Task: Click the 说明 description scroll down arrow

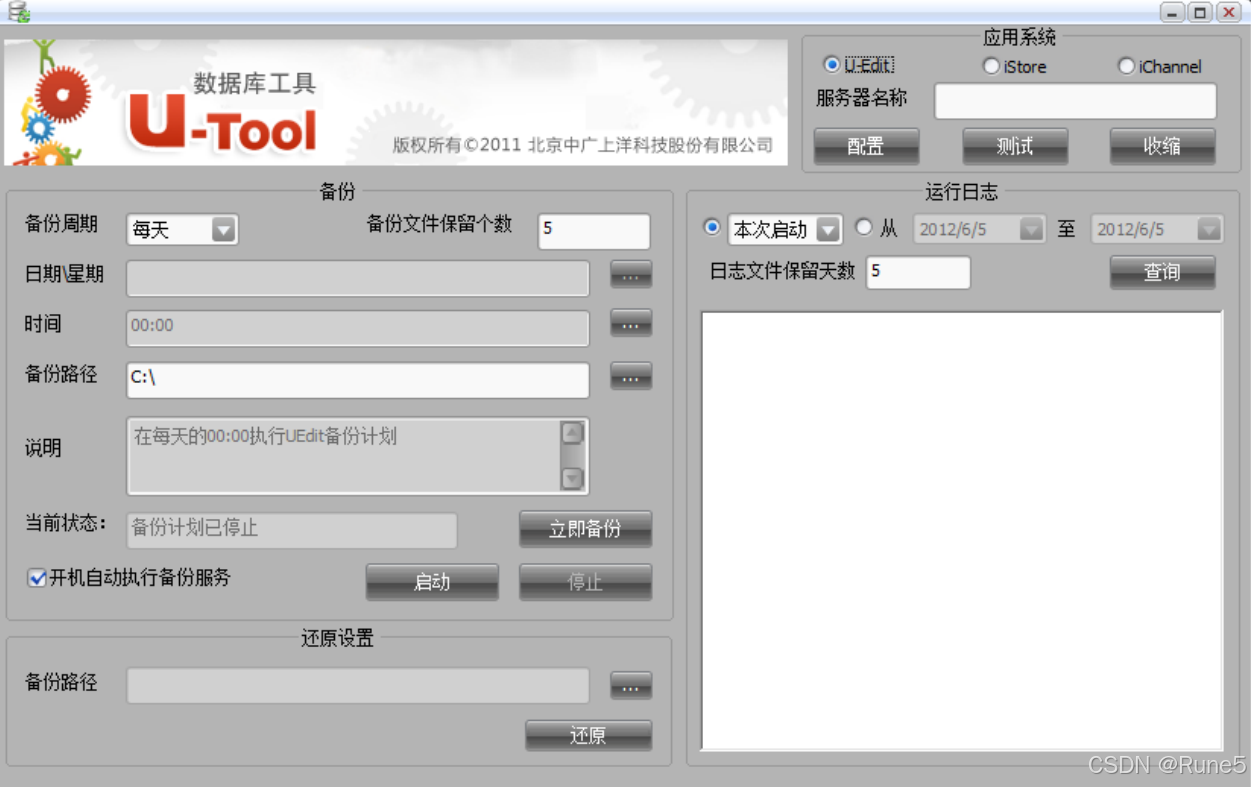Action: [572, 478]
